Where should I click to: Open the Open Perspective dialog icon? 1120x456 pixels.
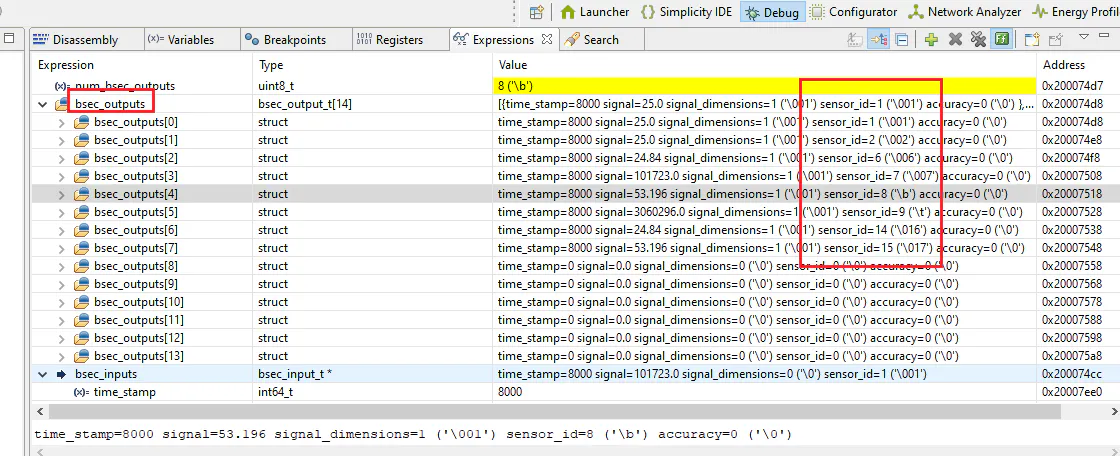click(x=536, y=12)
